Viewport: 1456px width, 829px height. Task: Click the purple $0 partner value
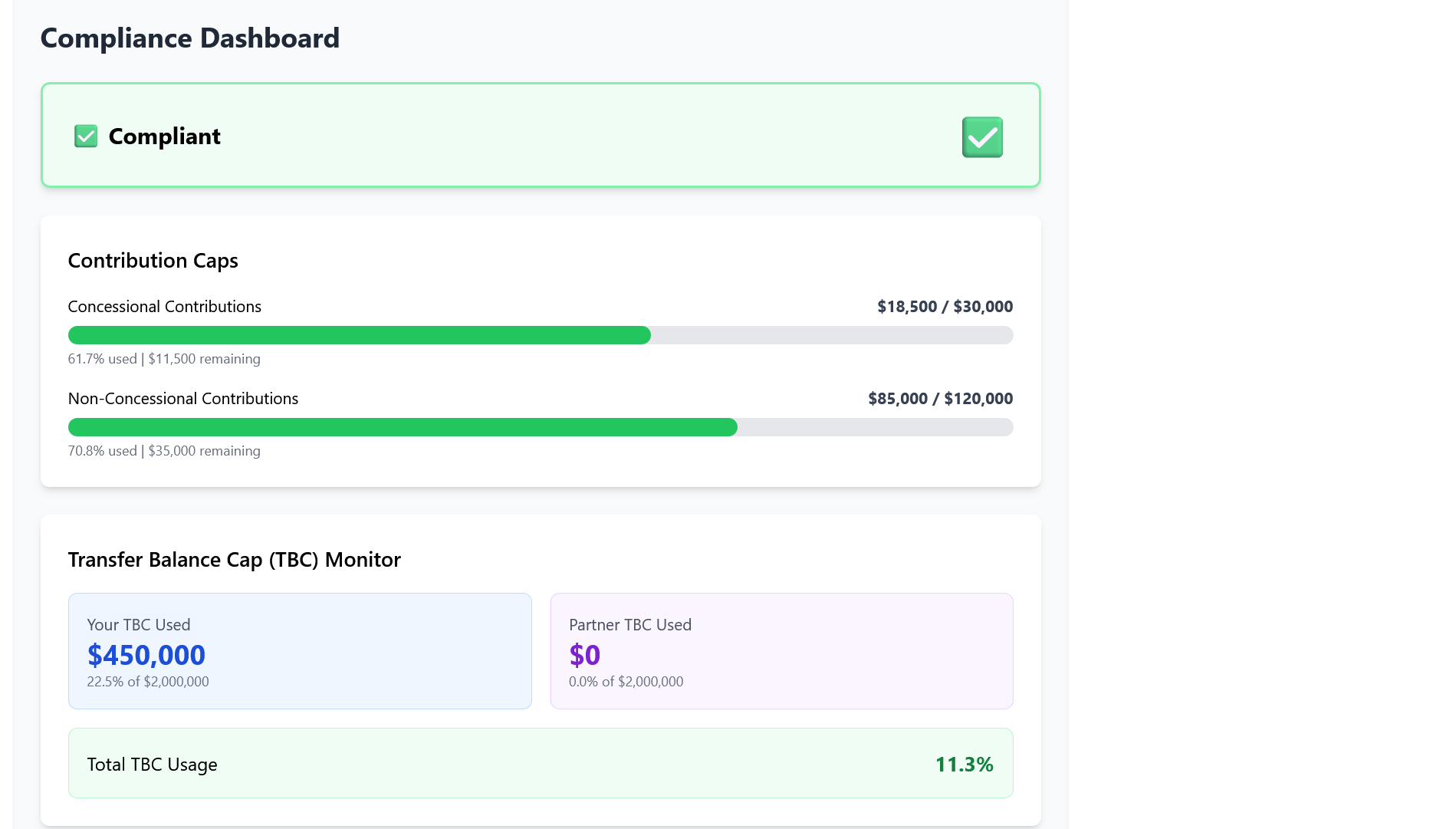coord(584,655)
